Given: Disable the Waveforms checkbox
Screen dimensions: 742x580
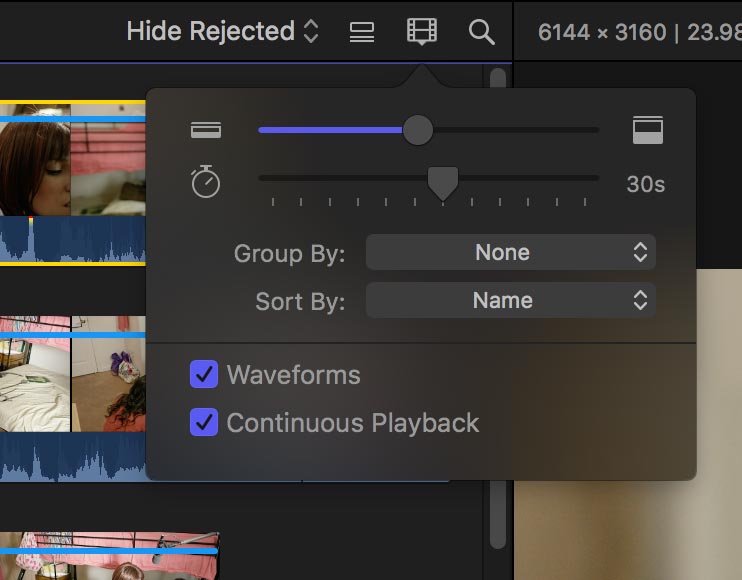Looking at the screenshot, I should click(204, 374).
